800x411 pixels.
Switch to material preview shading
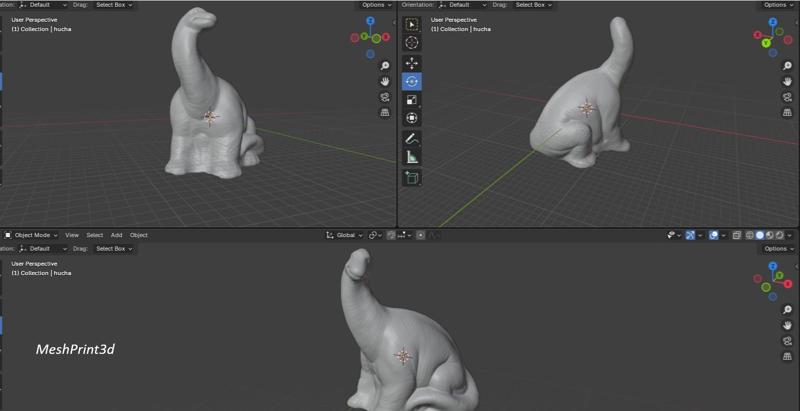769,235
